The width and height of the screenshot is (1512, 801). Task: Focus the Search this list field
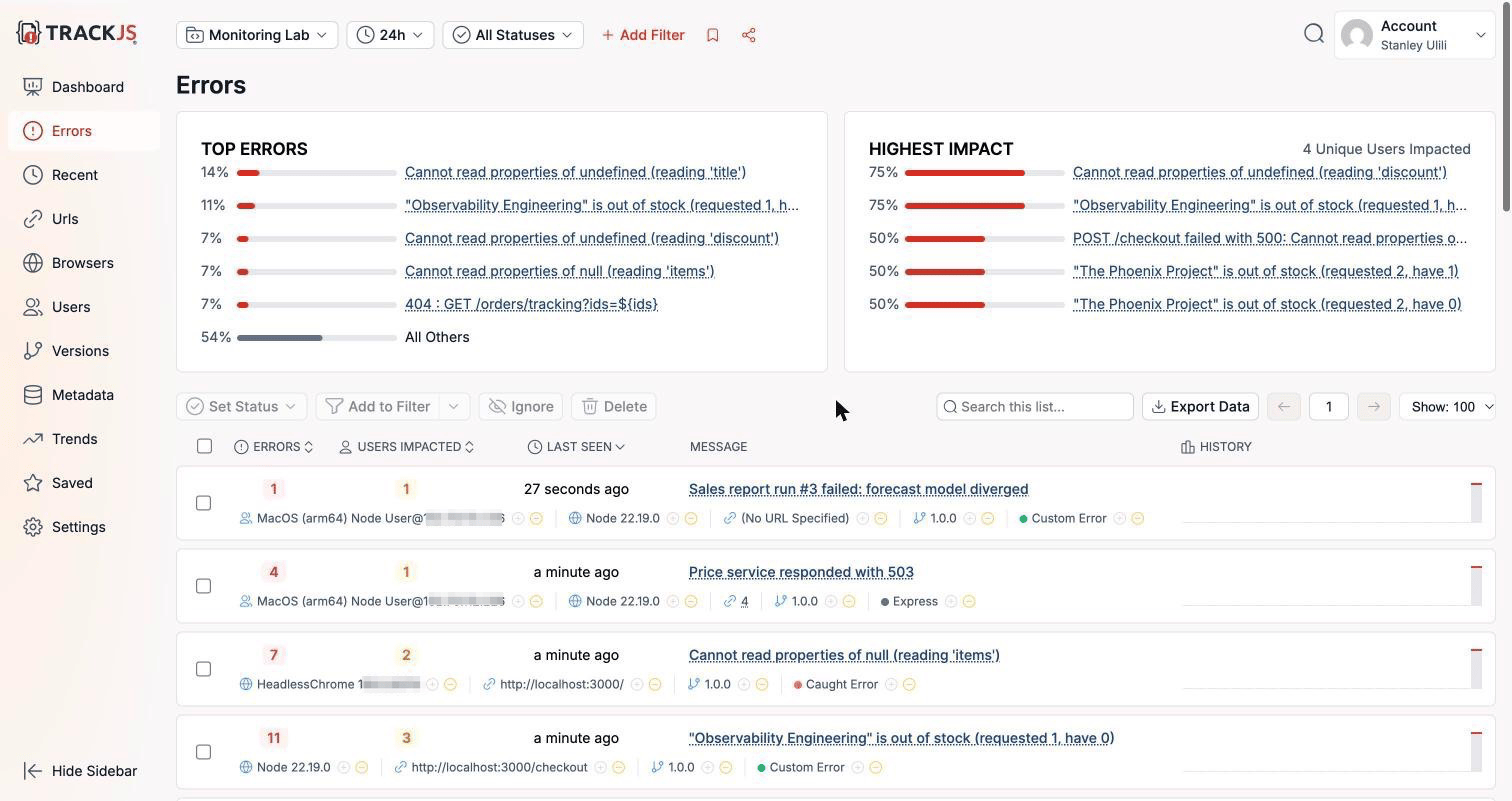(x=1035, y=406)
